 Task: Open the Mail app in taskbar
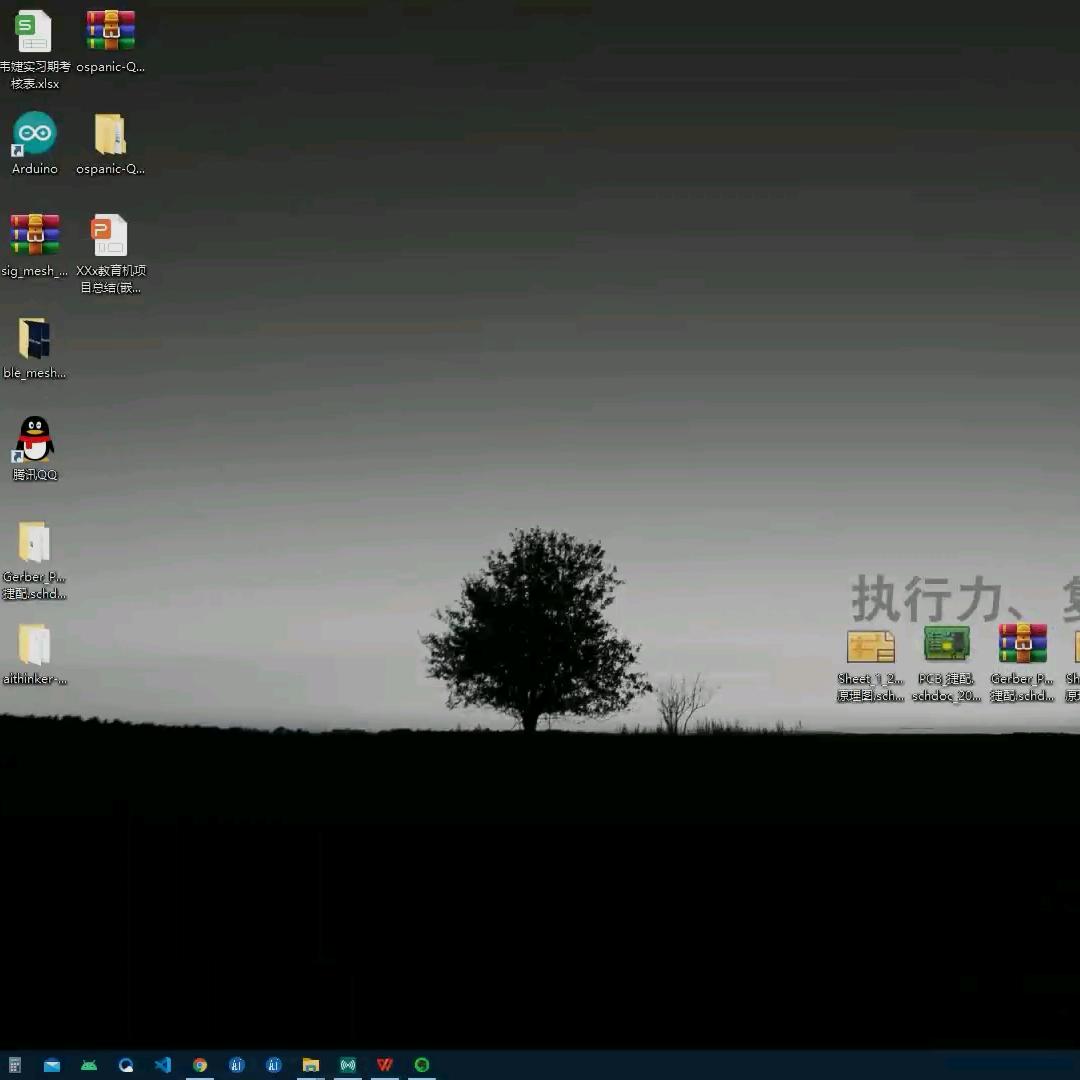coord(52,1065)
